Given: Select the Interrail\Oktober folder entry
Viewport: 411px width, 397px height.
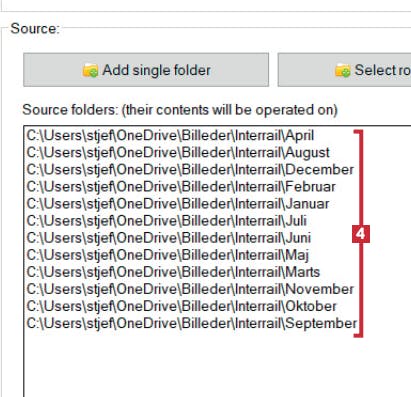Looking at the screenshot, I should (182, 306).
